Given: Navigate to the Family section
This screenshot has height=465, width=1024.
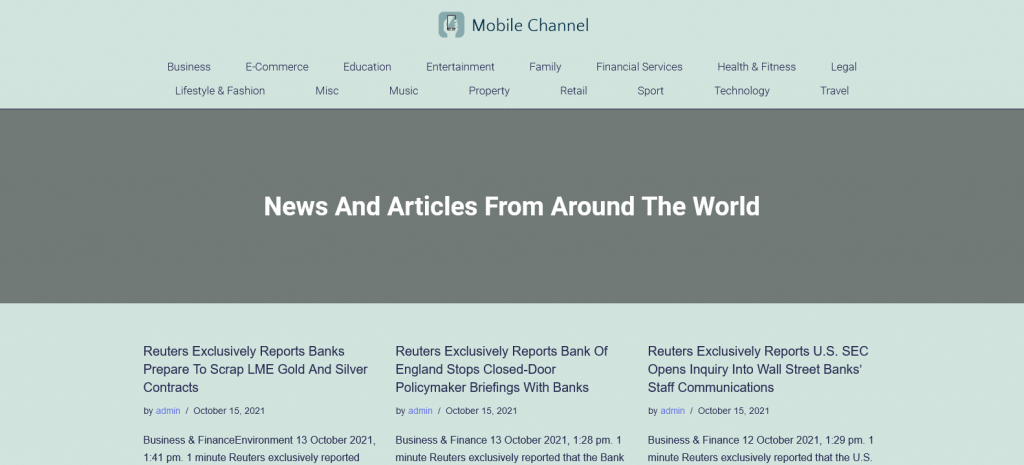Looking at the screenshot, I should (x=545, y=67).
